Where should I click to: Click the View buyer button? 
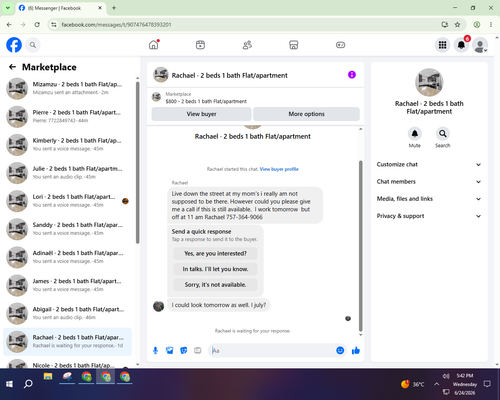201,114
